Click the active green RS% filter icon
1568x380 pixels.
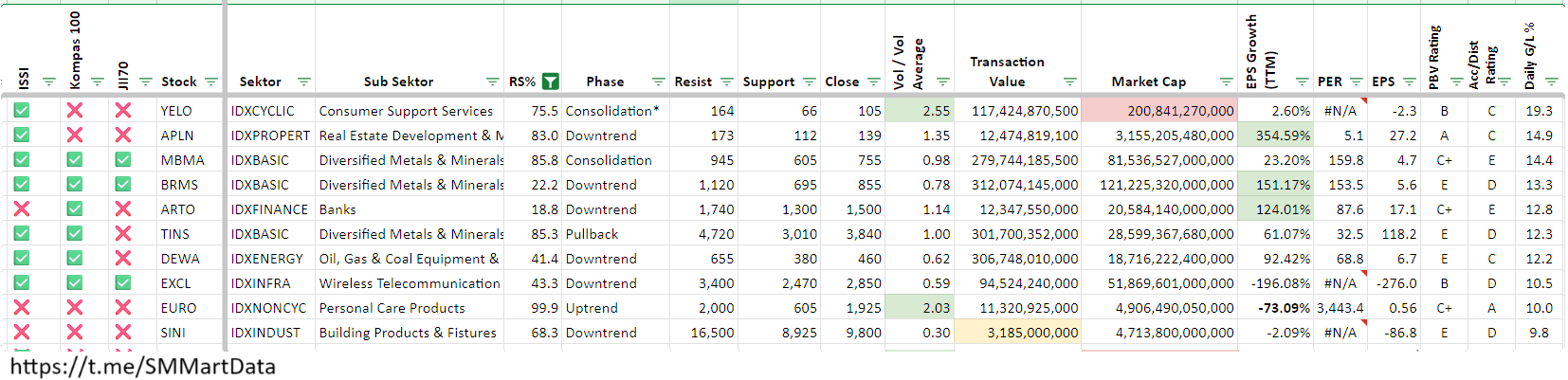coord(550,81)
